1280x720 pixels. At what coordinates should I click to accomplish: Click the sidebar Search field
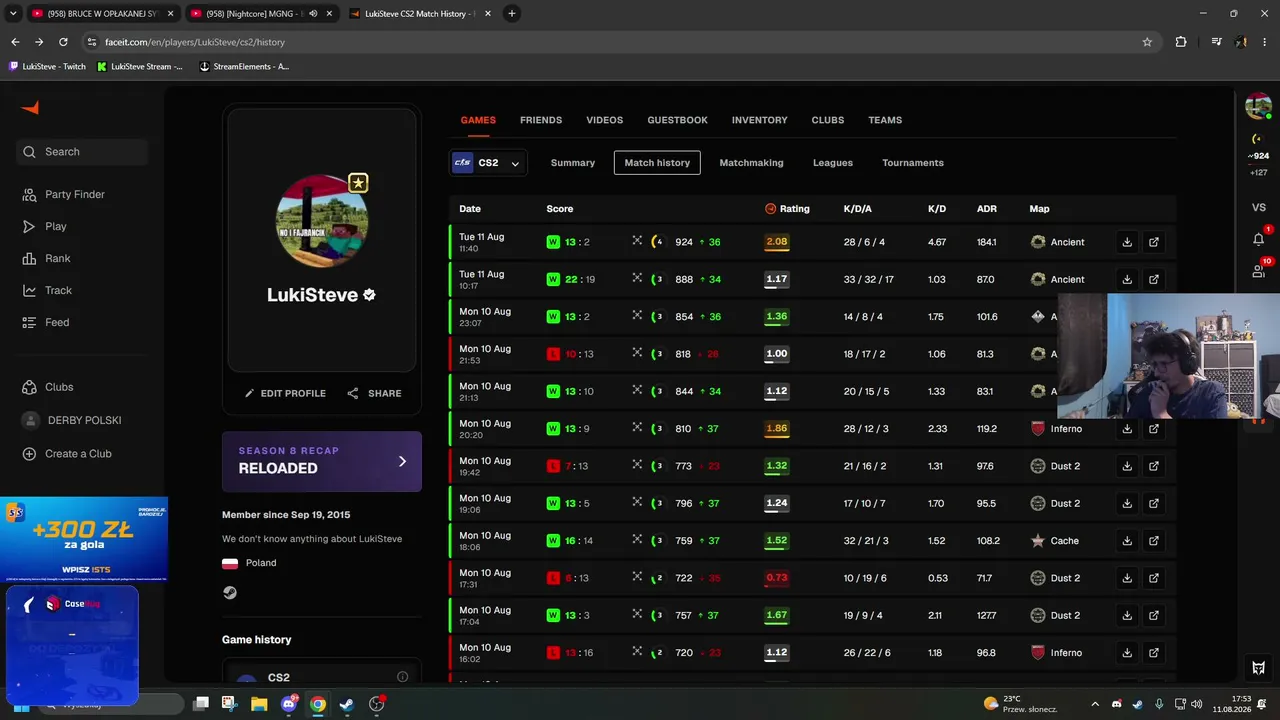82,152
